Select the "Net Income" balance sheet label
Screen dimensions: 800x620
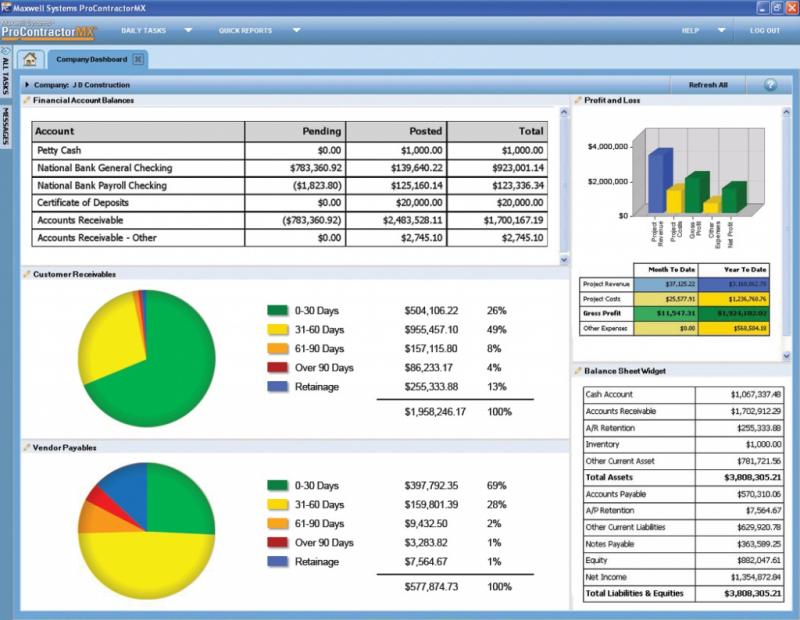606,577
